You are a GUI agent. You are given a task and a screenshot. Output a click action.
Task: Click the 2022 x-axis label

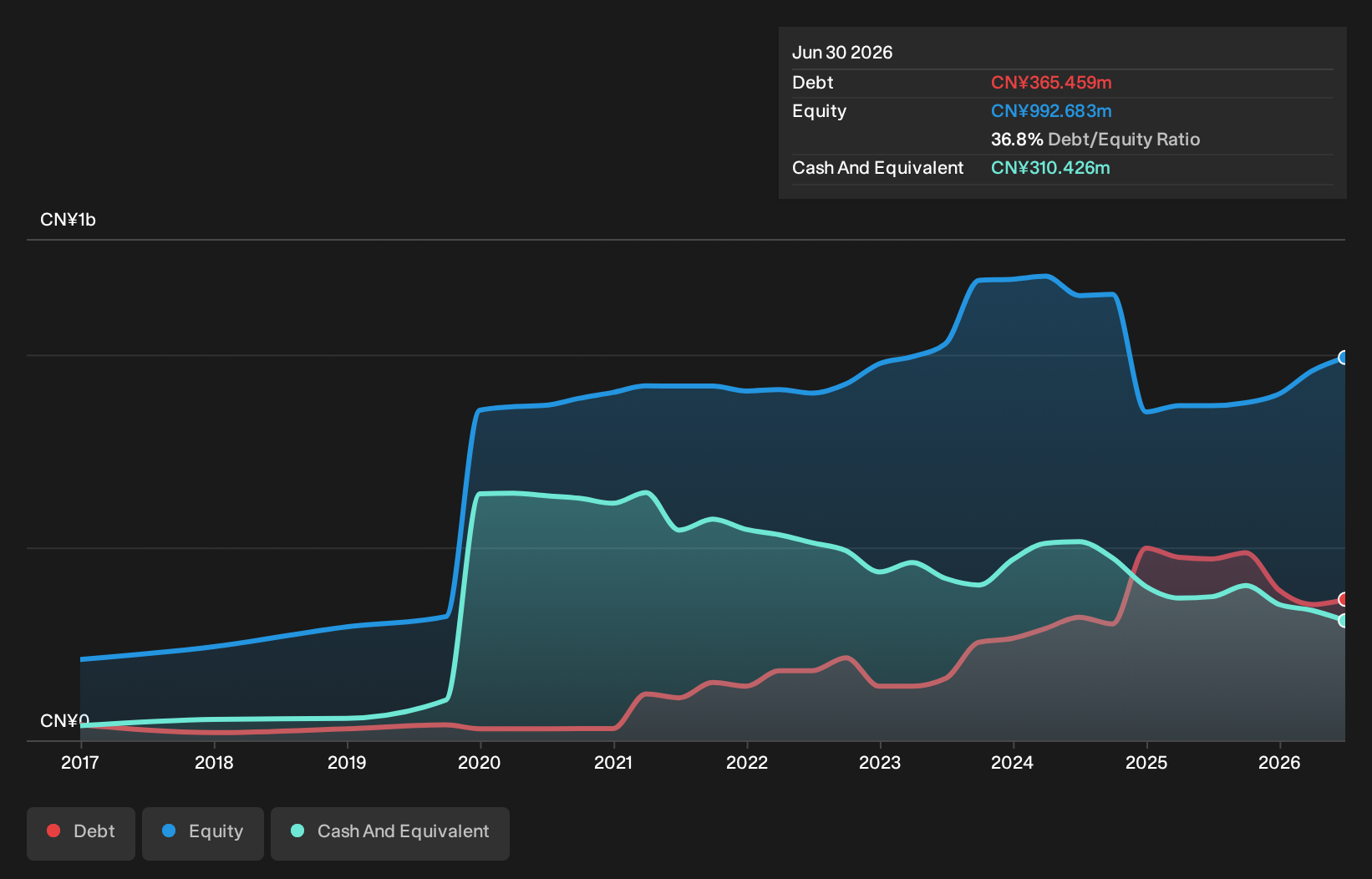[x=747, y=762]
